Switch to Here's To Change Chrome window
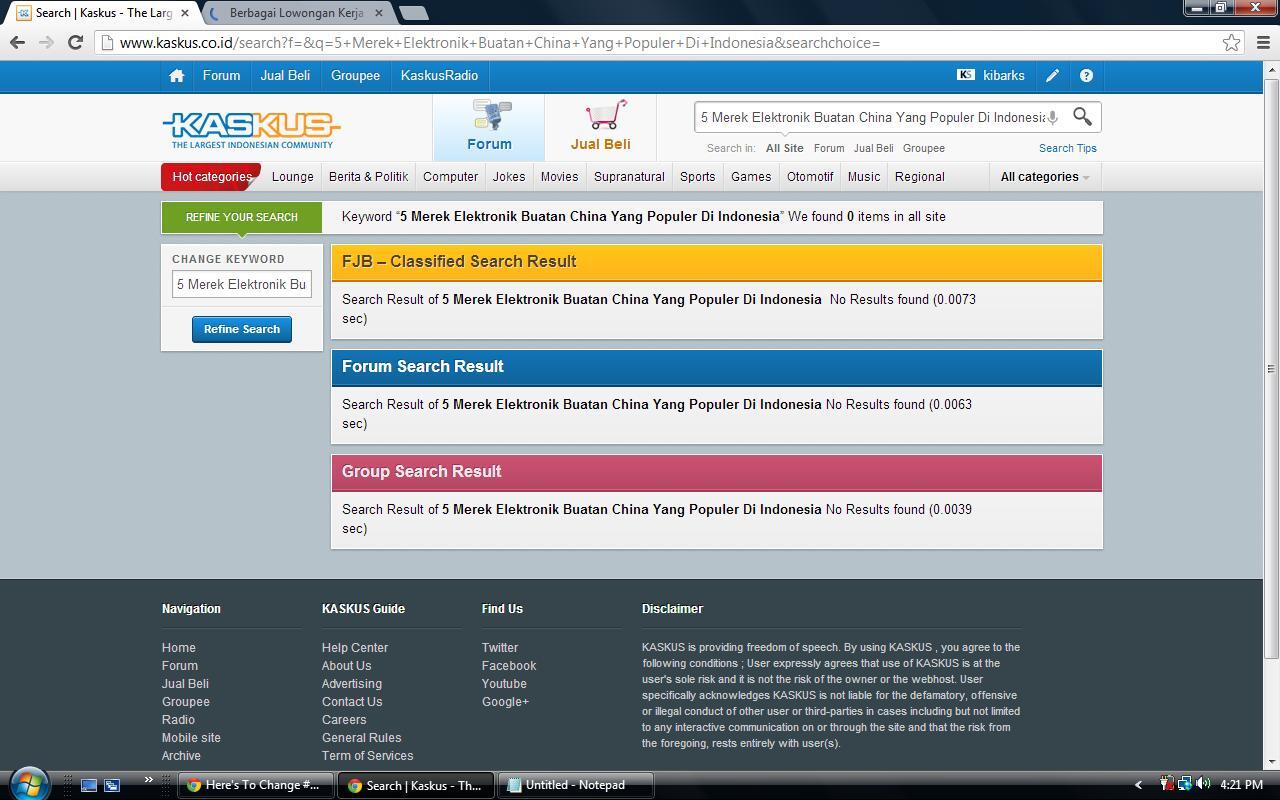The image size is (1280, 800). click(x=256, y=785)
